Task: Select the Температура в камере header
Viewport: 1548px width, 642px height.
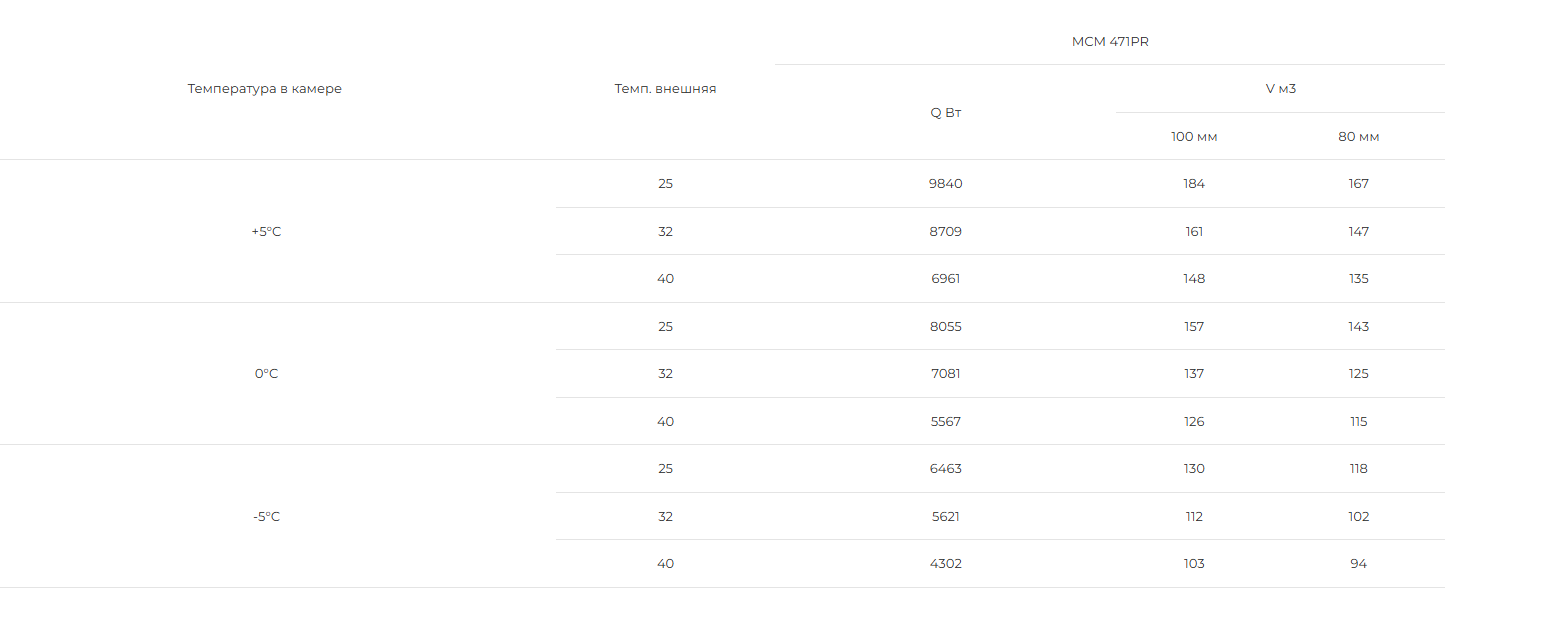Action: tap(265, 89)
